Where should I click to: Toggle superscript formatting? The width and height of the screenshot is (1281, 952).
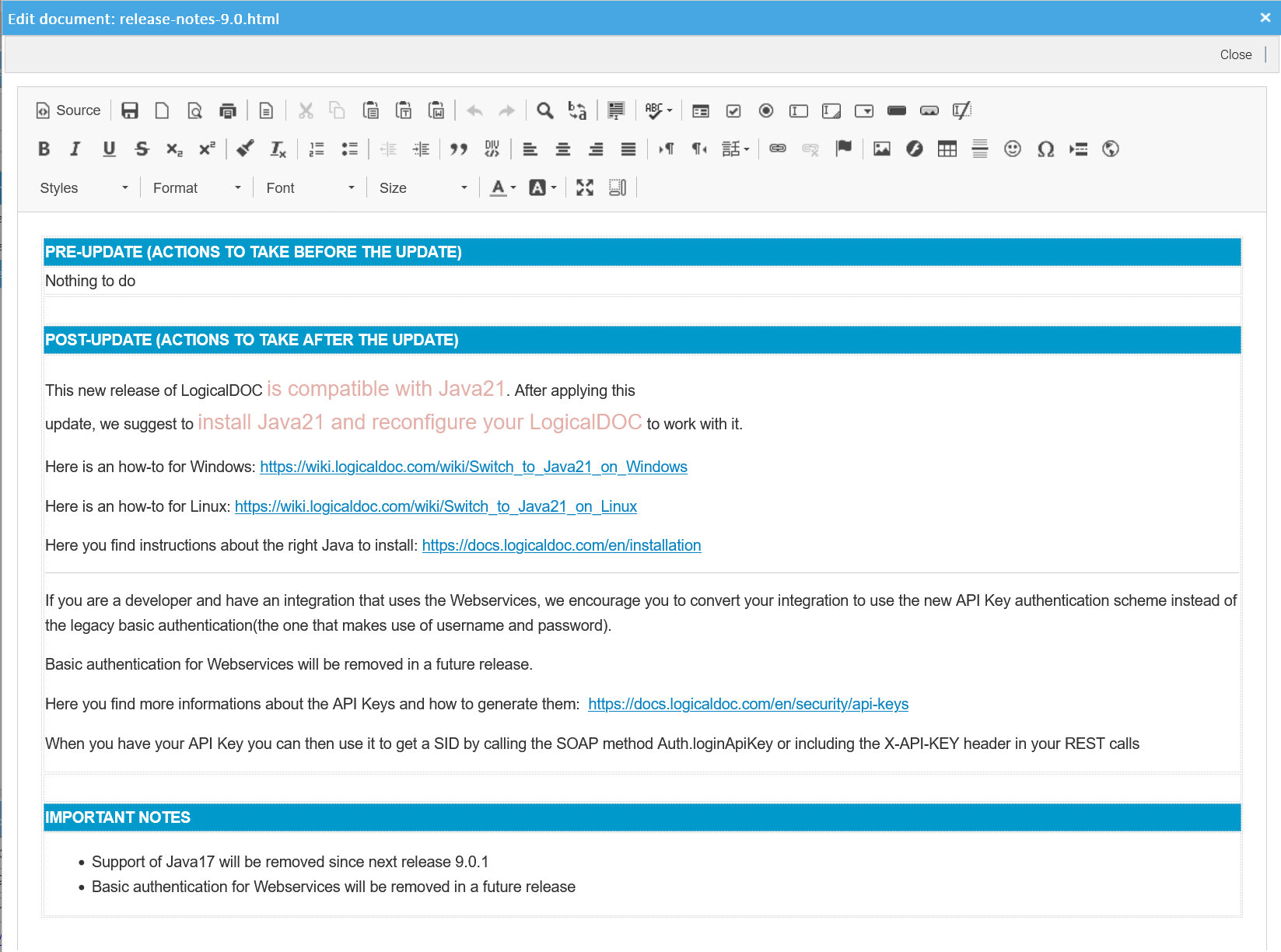[207, 149]
